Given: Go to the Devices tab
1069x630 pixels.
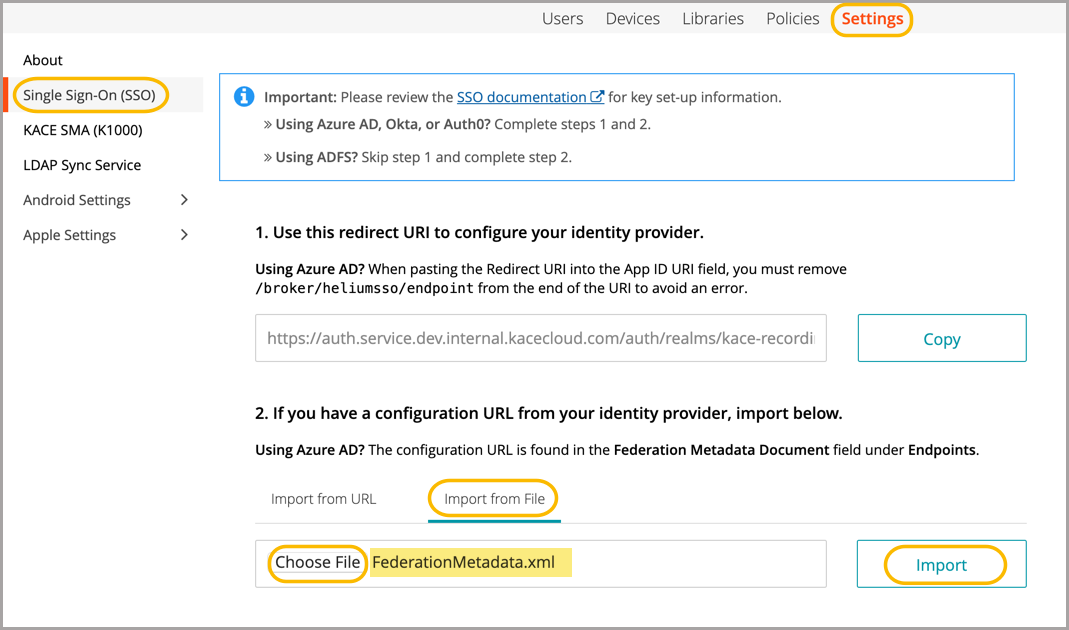Looking at the screenshot, I should pyautogui.click(x=632, y=19).
